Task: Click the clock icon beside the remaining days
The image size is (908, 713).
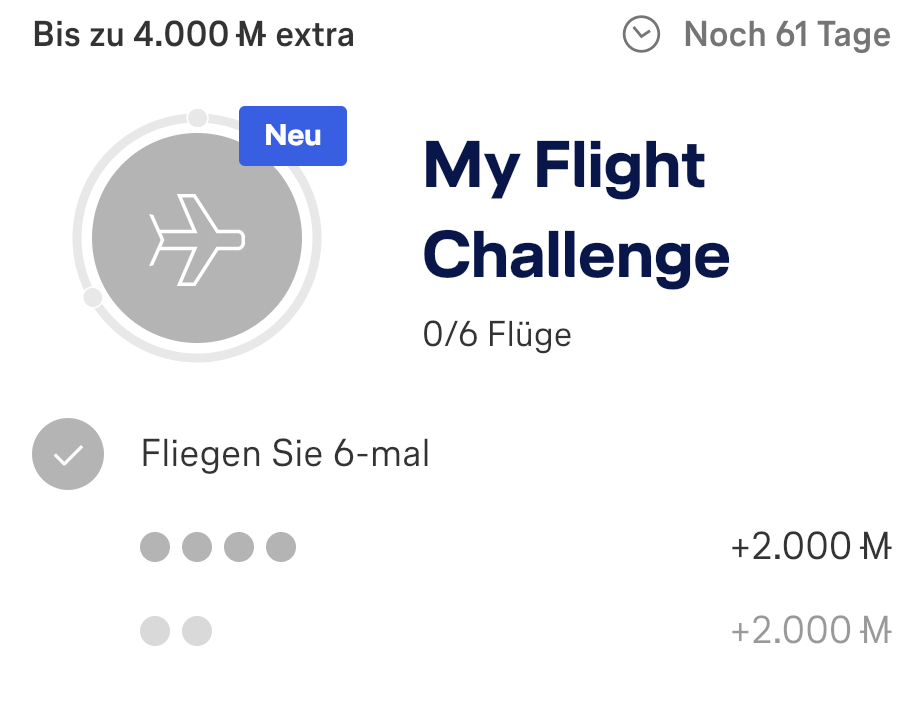Action: click(x=641, y=35)
